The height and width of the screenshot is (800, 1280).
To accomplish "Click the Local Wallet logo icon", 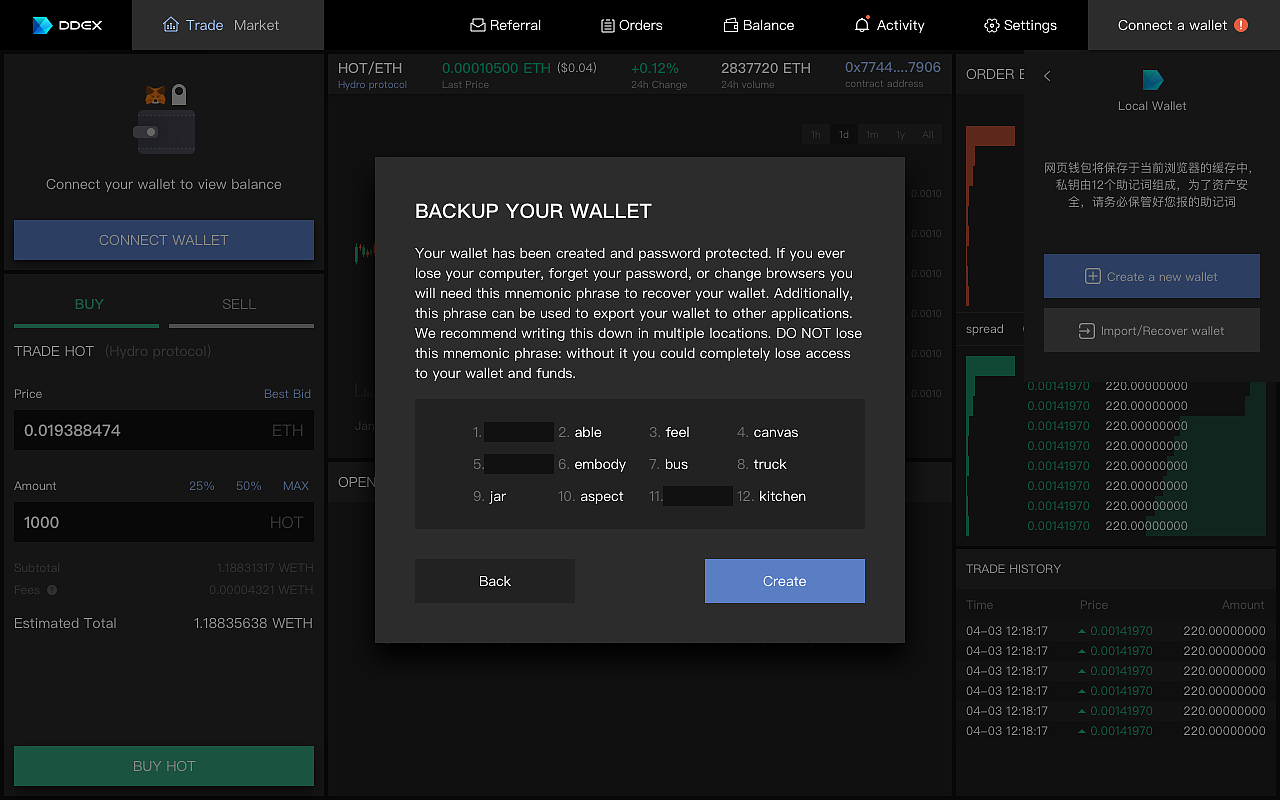I will coord(1152,80).
